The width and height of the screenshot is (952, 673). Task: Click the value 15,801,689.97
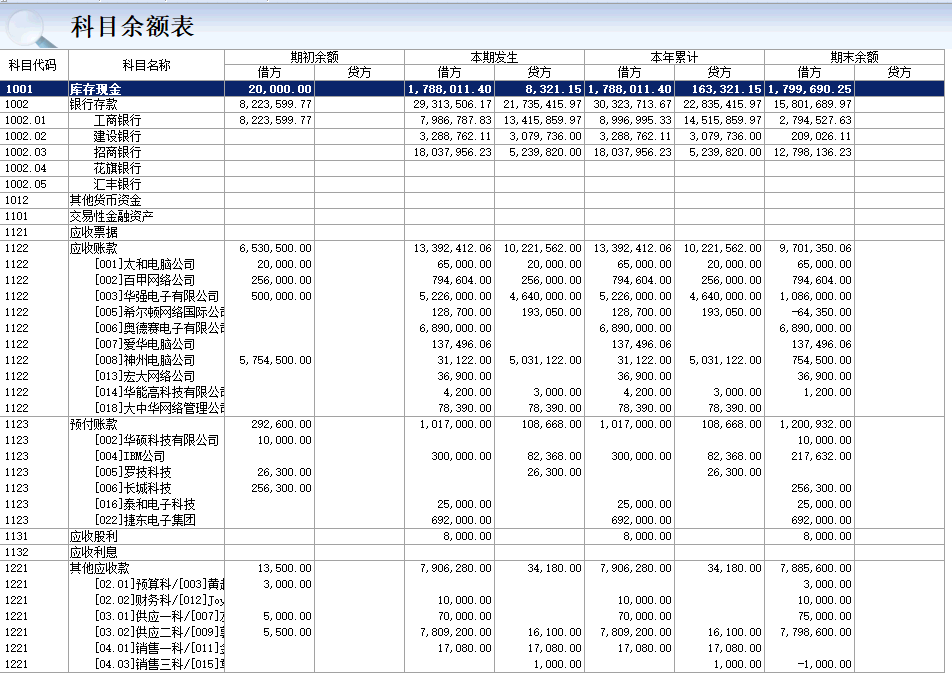click(812, 104)
